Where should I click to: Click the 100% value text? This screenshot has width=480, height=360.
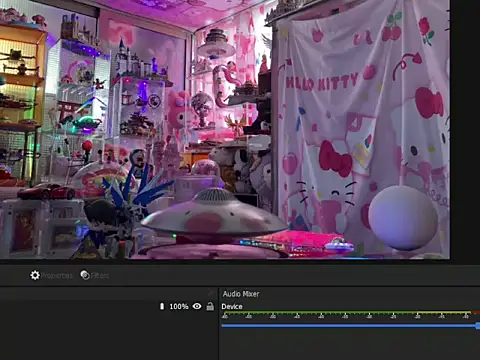(179, 306)
